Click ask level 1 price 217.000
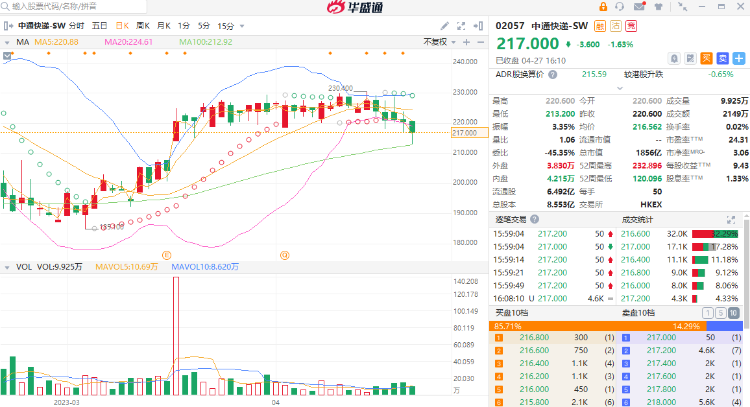 click(x=662, y=337)
